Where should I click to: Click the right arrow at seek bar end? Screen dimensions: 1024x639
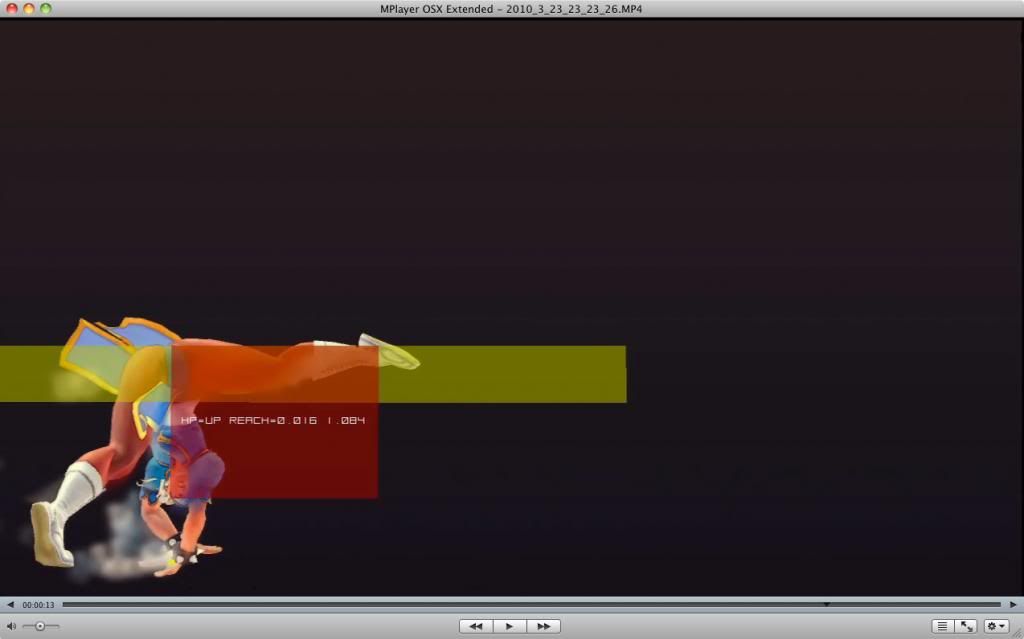[x=1013, y=604]
